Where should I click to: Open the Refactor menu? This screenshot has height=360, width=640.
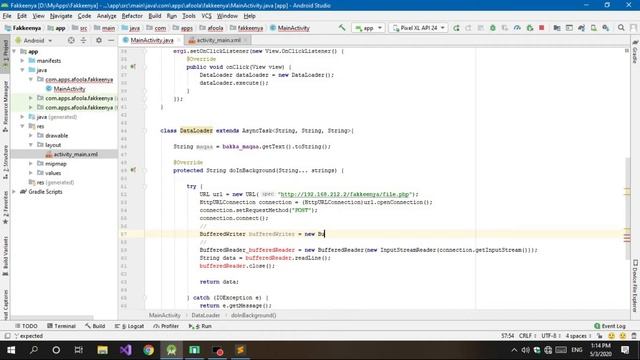point(132,16)
